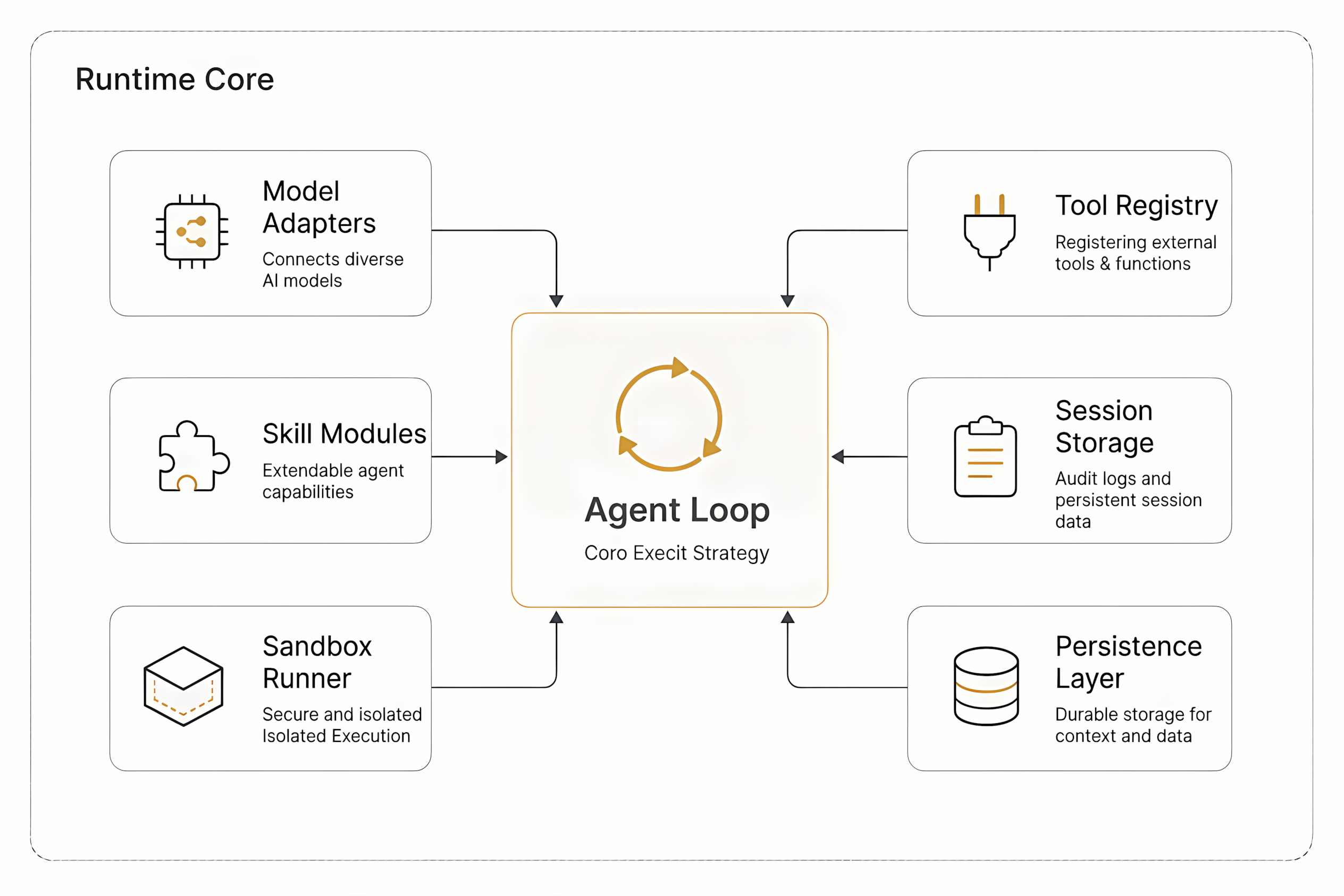Screen dimensions: 1344x896
Task: Click the 'Coro Execit Strategy' subtitle
Action: pos(677,553)
